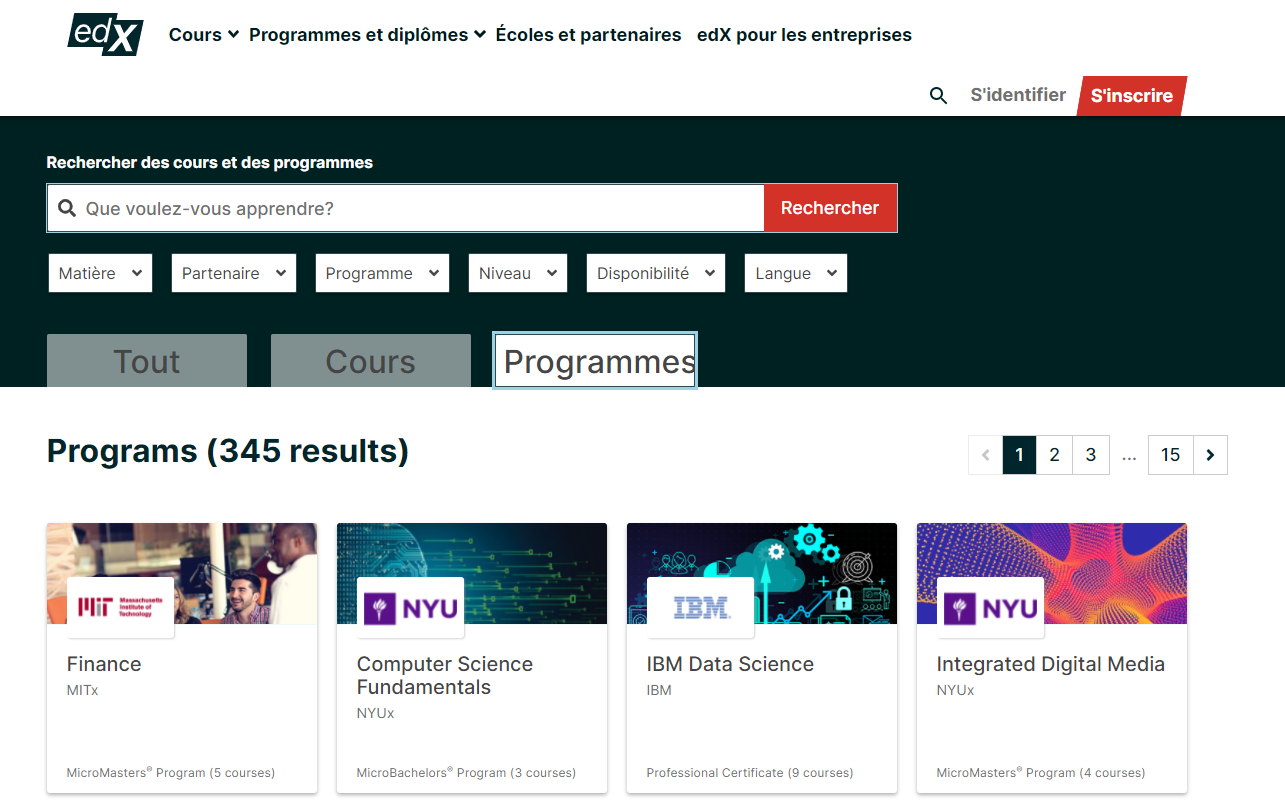Select current page 1 button
The width and height of the screenshot is (1285, 810).
[x=1019, y=455]
